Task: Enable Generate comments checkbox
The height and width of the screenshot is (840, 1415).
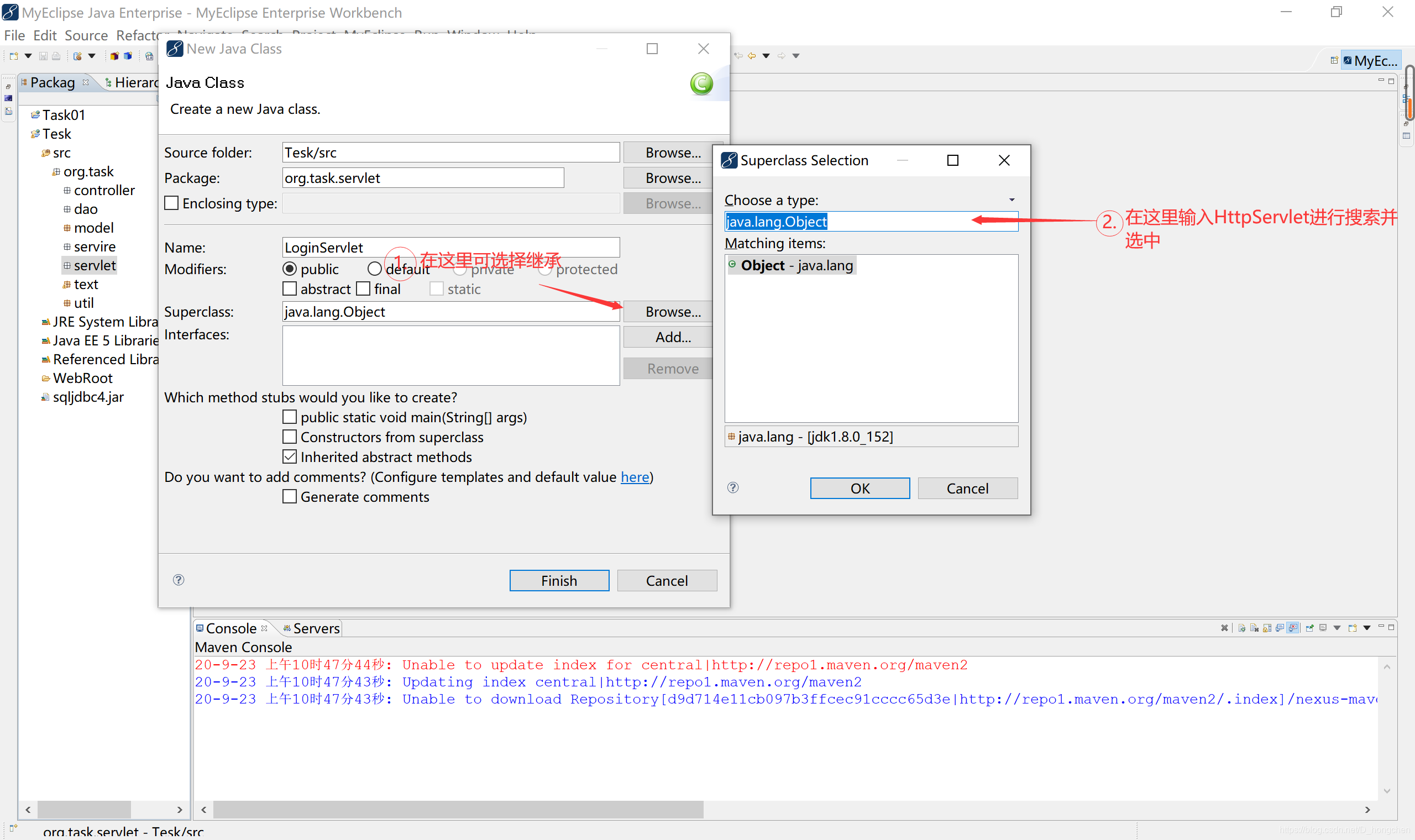Action: pyautogui.click(x=290, y=496)
